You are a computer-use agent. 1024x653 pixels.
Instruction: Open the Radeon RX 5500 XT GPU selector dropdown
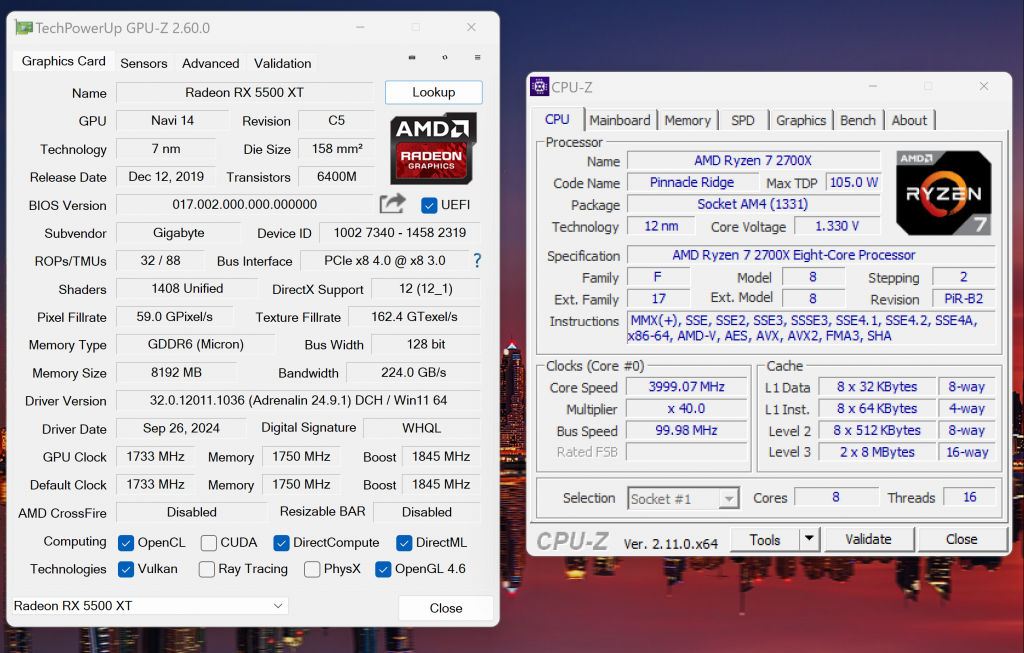click(150, 606)
